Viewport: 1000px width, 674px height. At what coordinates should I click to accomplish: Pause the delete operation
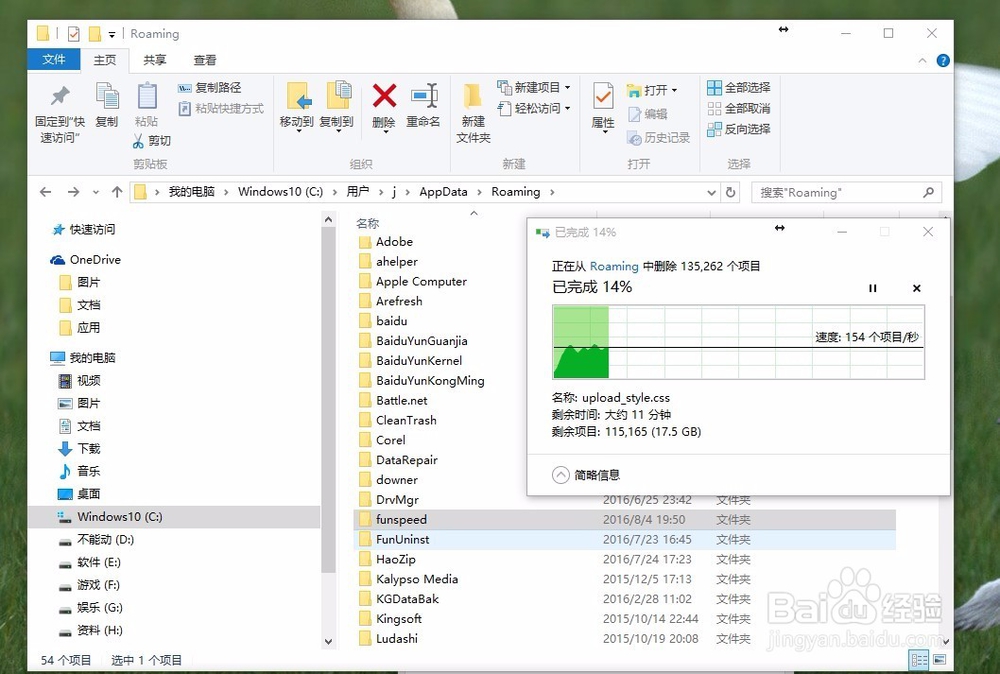pos(872,288)
